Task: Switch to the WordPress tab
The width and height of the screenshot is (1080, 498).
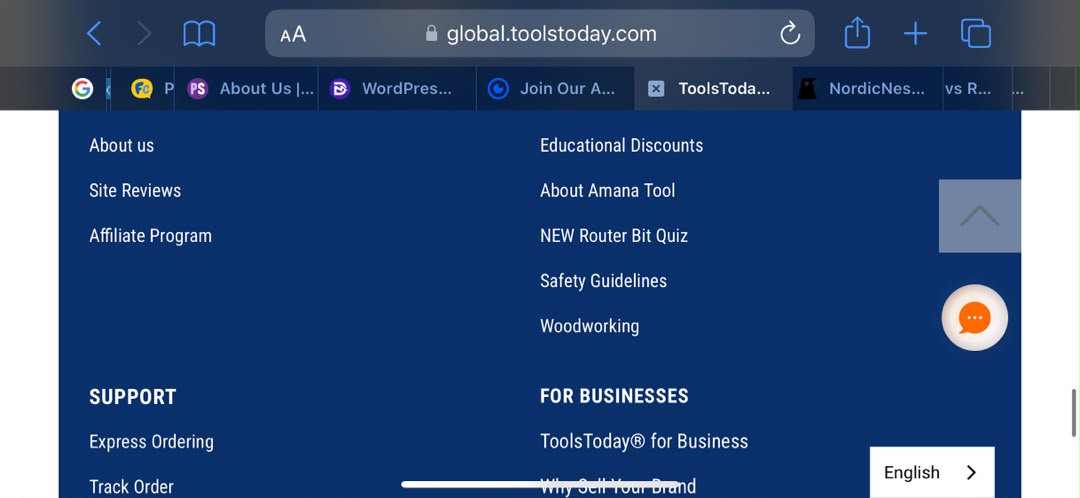Action: [397, 88]
